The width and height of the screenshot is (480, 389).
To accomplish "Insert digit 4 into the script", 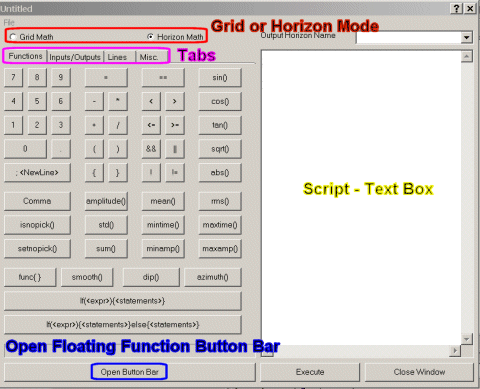I will (13, 101).
